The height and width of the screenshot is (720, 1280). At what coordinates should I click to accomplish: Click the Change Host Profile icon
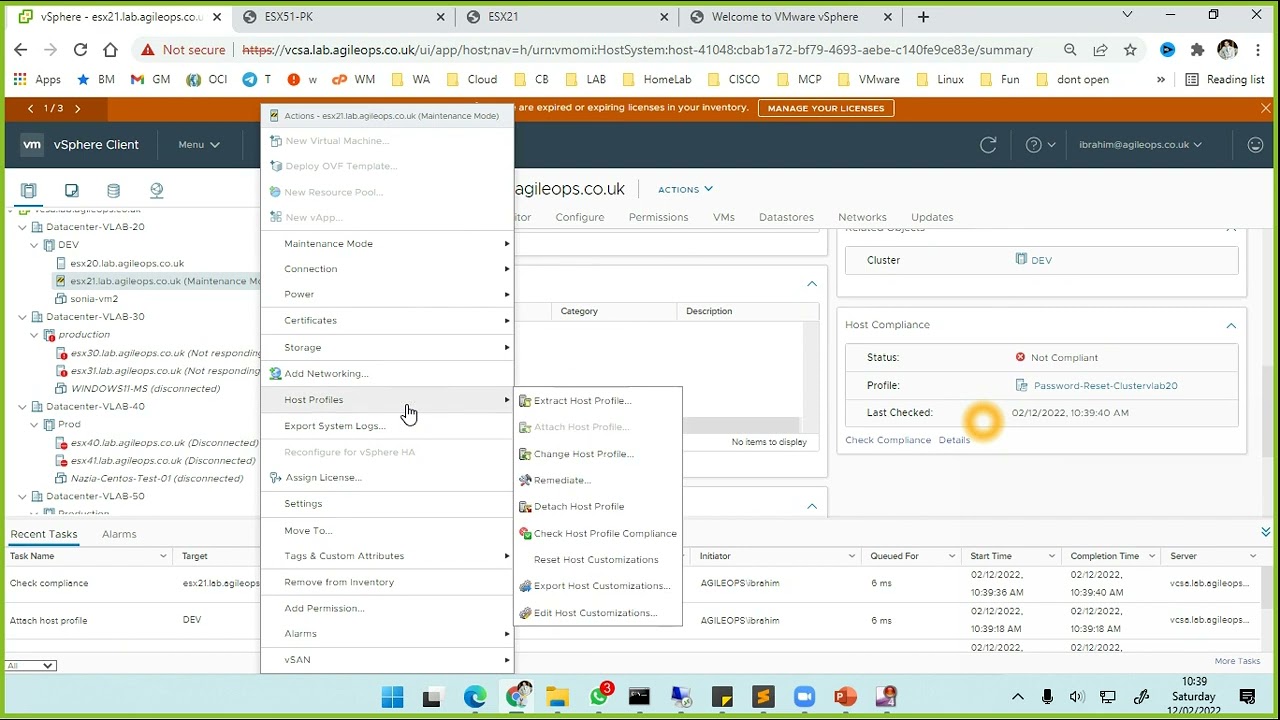(x=525, y=454)
